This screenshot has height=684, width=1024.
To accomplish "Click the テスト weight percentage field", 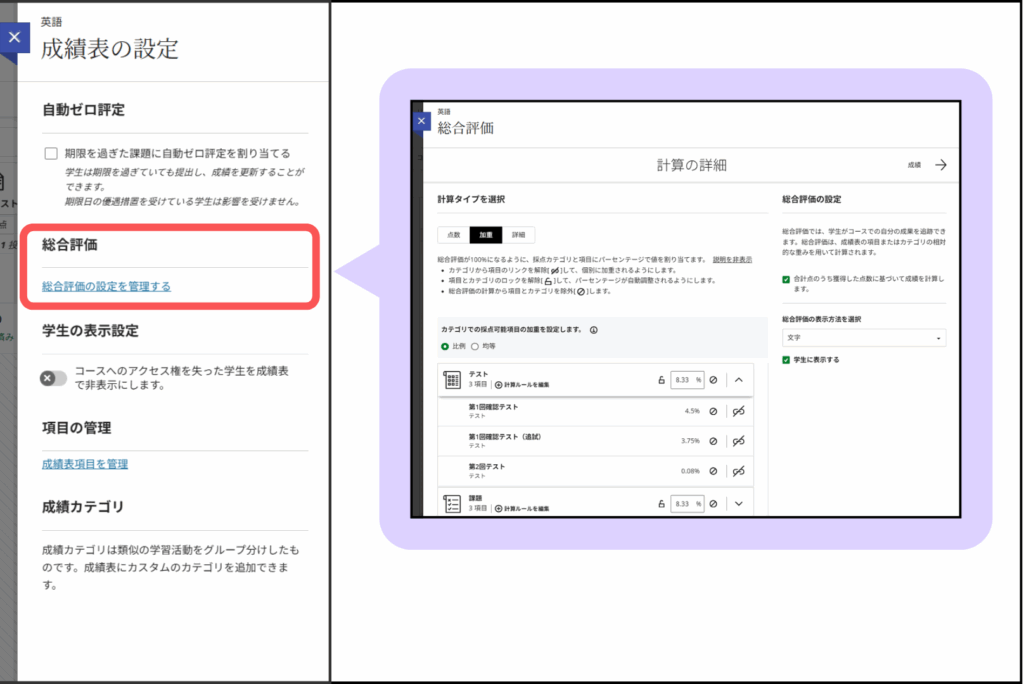I will pos(686,380).
